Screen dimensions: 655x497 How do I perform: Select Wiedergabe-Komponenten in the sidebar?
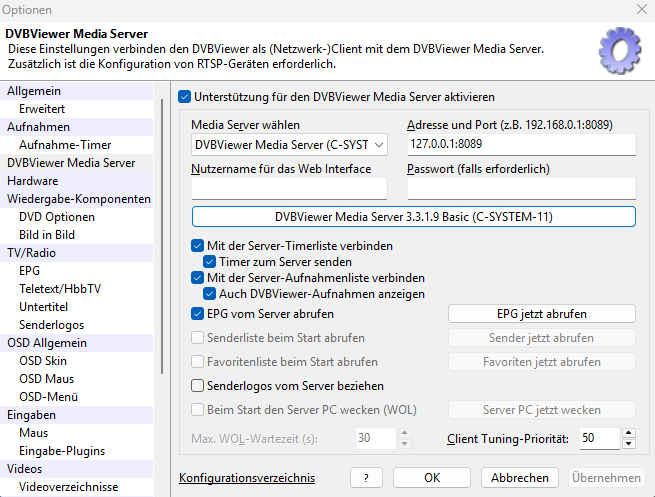point(76,199)
